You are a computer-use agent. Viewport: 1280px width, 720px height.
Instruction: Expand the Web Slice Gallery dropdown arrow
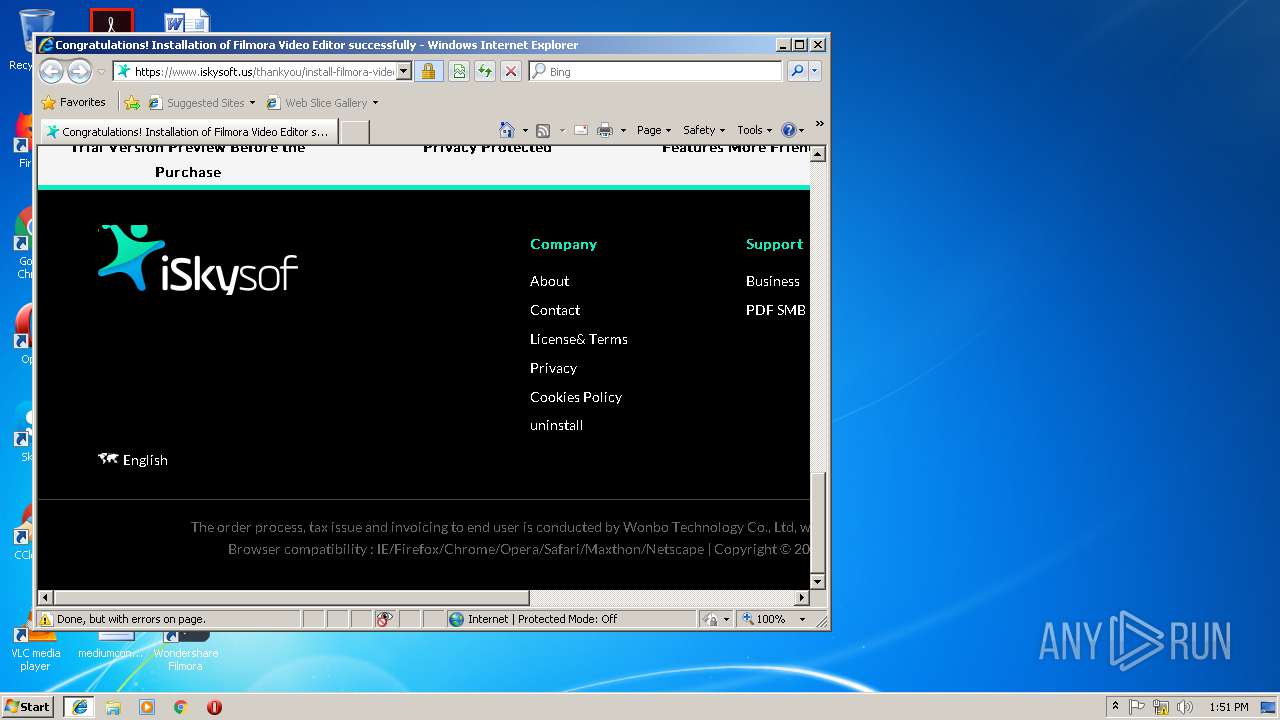[376, 103]
